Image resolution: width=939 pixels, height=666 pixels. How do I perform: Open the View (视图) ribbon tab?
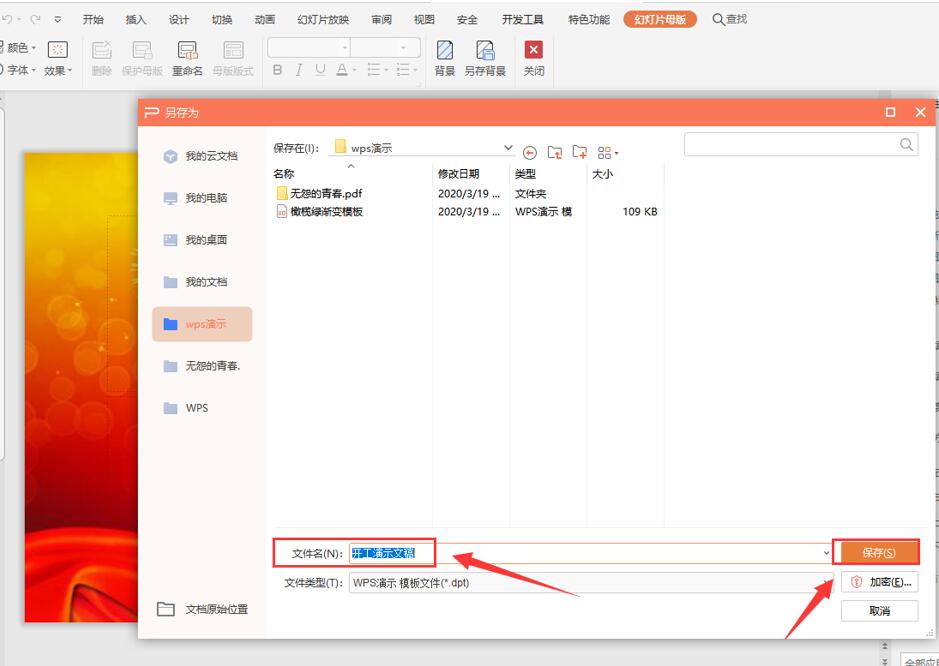(424, 19)
